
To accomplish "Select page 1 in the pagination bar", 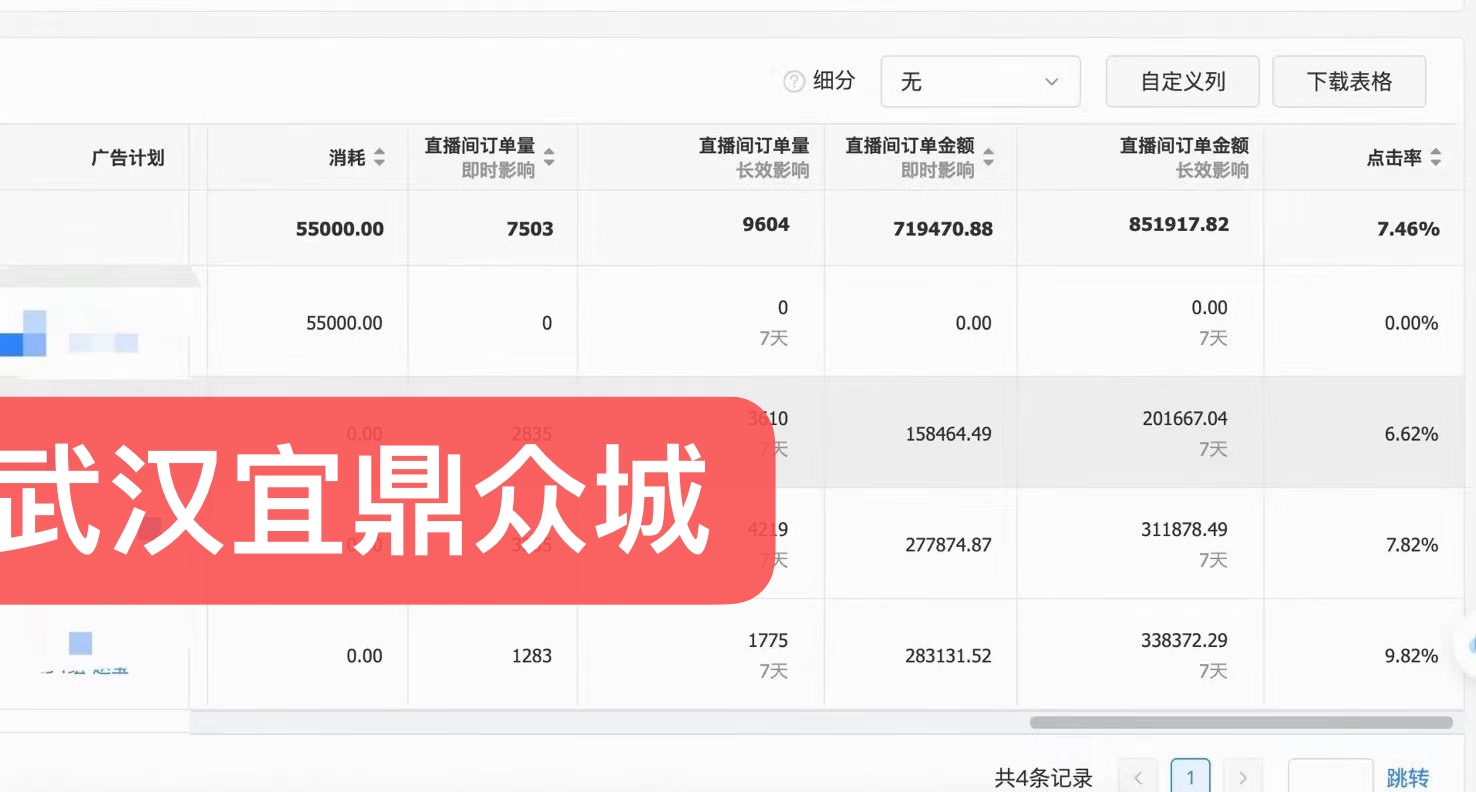I will (x=1190, y=776).
